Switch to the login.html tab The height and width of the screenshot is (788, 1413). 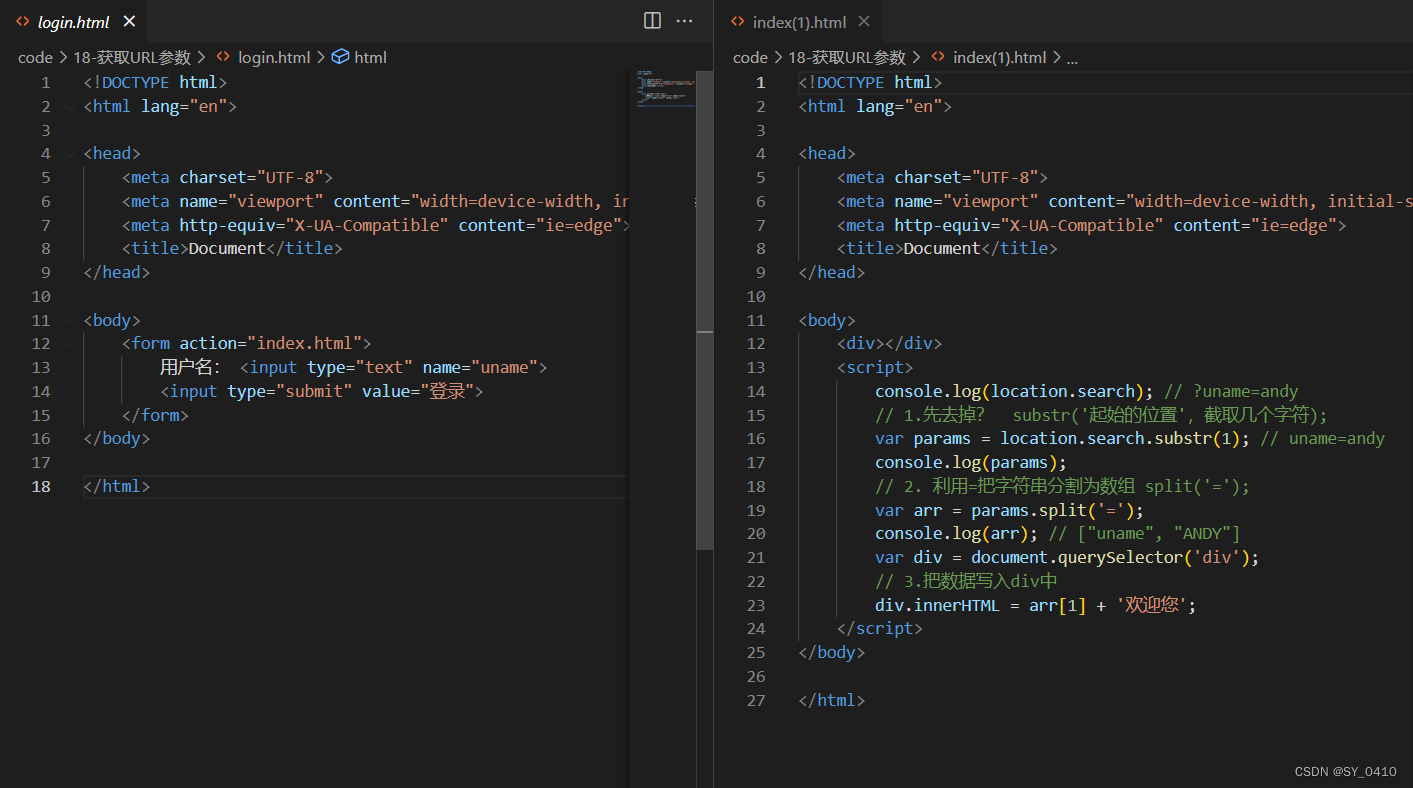coord(74,21)
